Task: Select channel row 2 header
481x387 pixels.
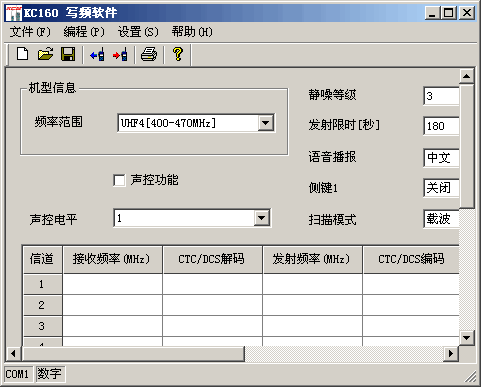Action: [43, 305]
